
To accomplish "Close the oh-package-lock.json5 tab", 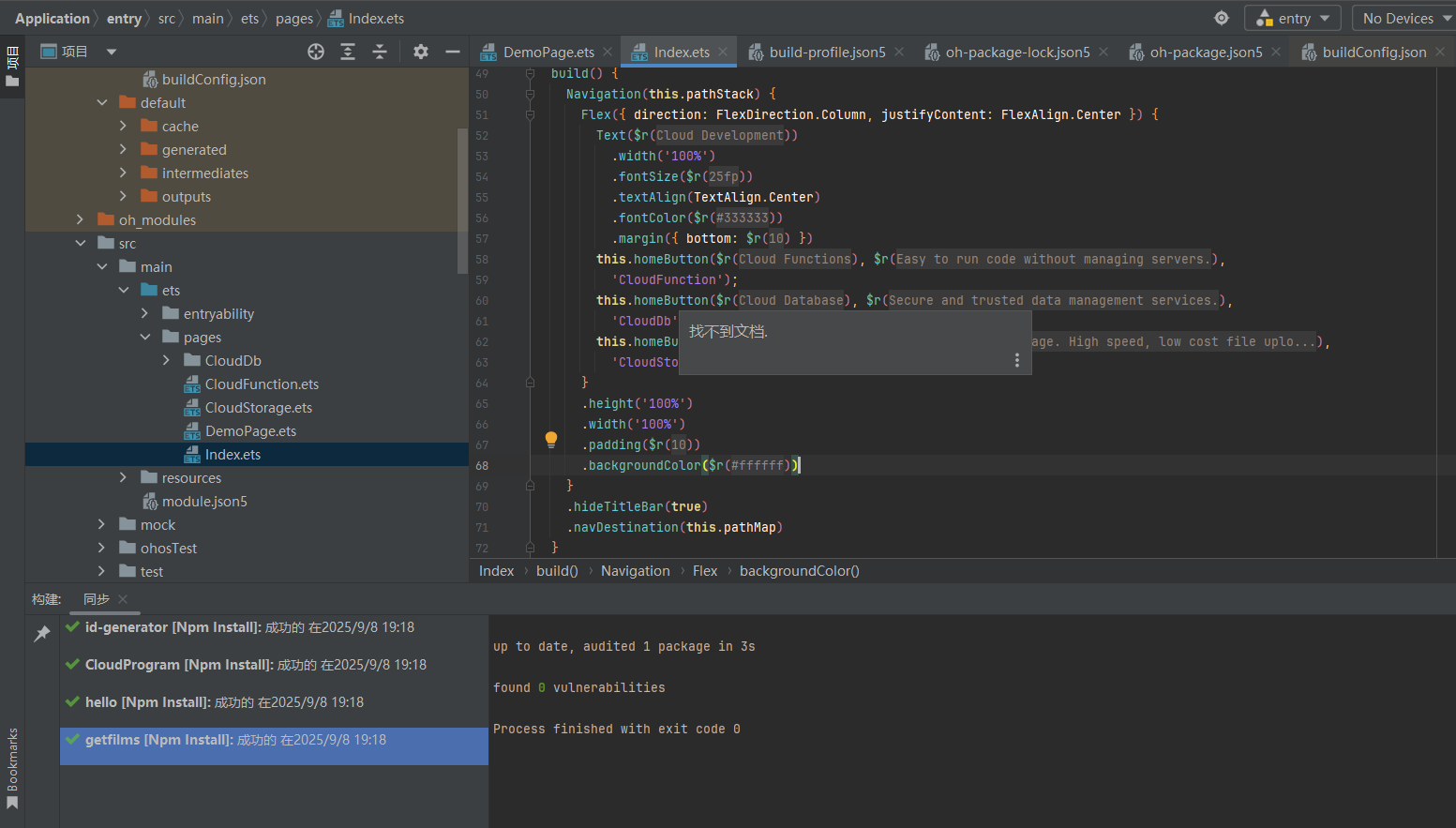I will pos(1103,53).
